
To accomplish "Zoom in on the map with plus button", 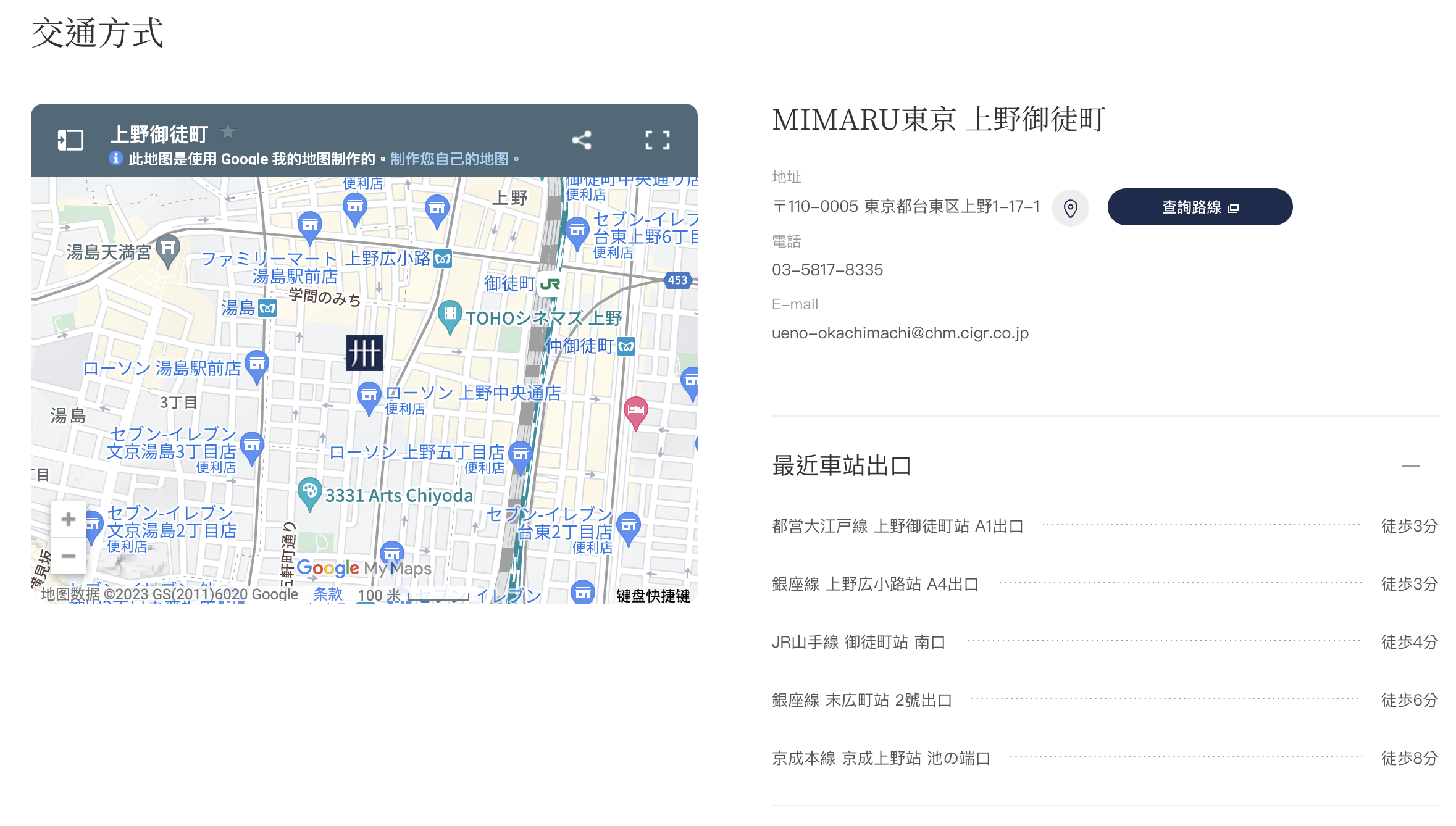I will click(x=69, y=519).
